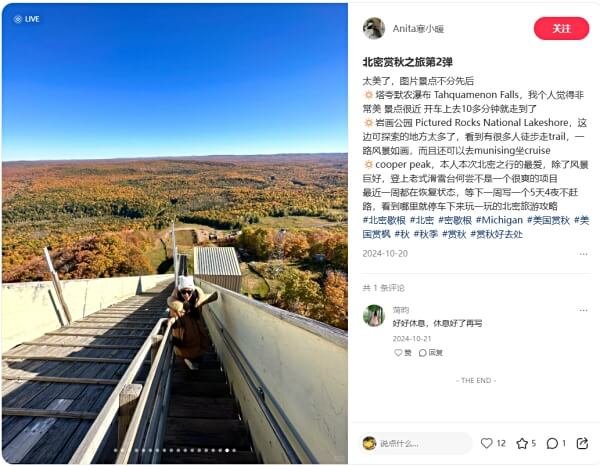The image size is (600, 466).
Task: Open comment options three-dot menu
Action: 583,310
